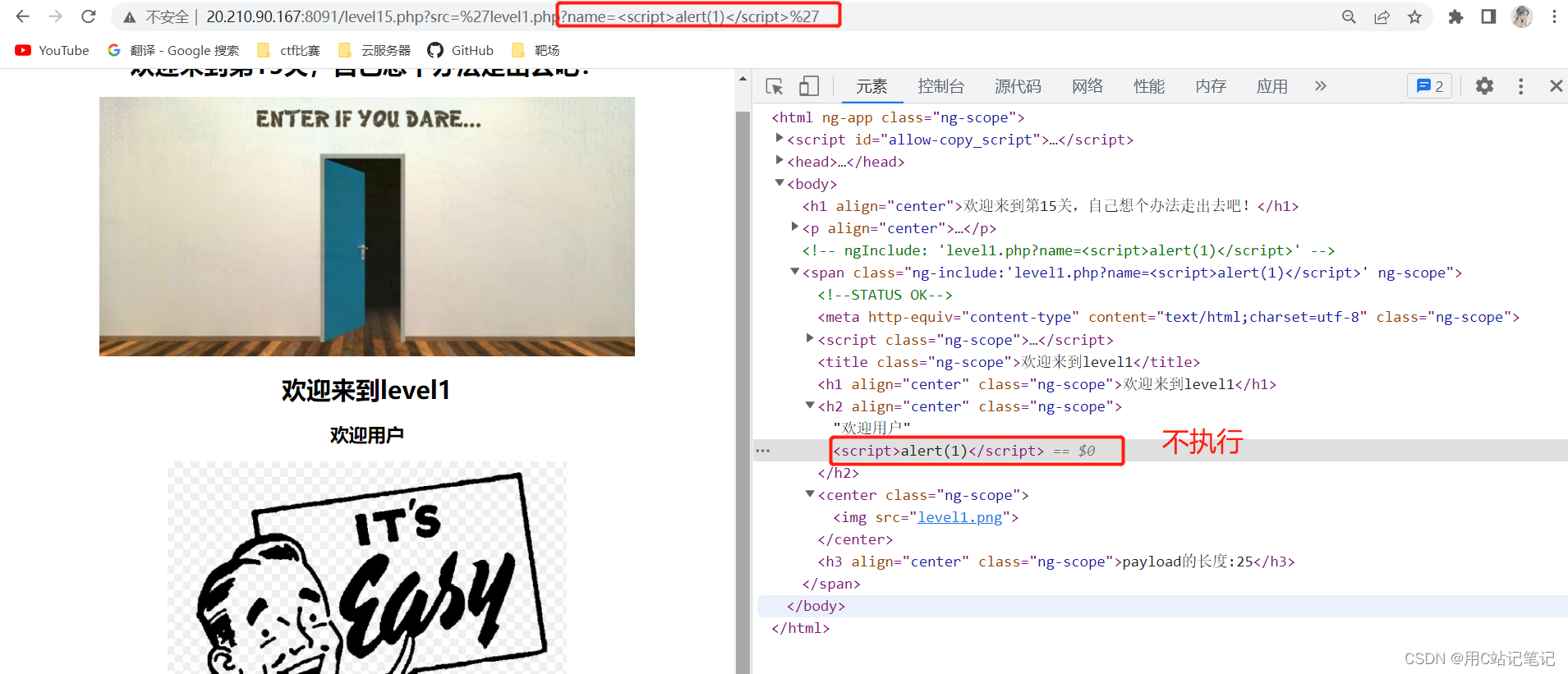This screenshot has width=1568, height=674.
Task: Select the ngInclude comment line
Action: [1068, 250]
